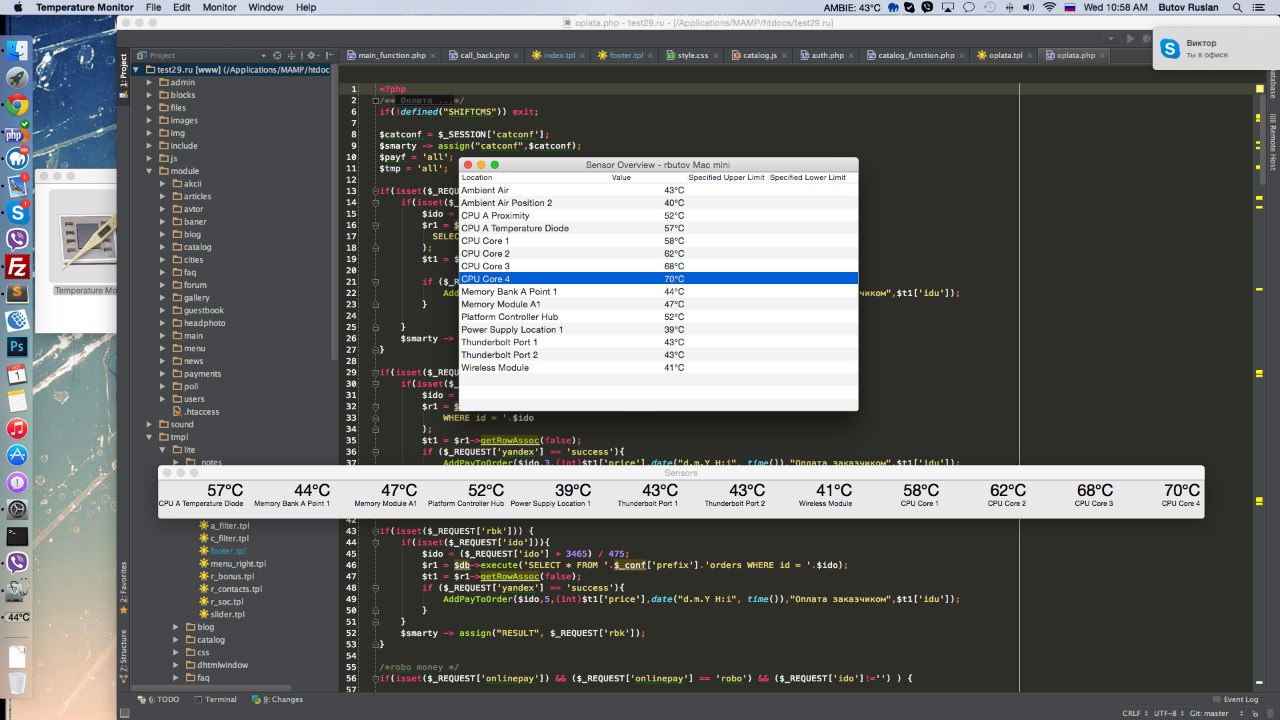Launch FileZilla from the Dock
1280x720 pixels.
click(x=17, y=266)
